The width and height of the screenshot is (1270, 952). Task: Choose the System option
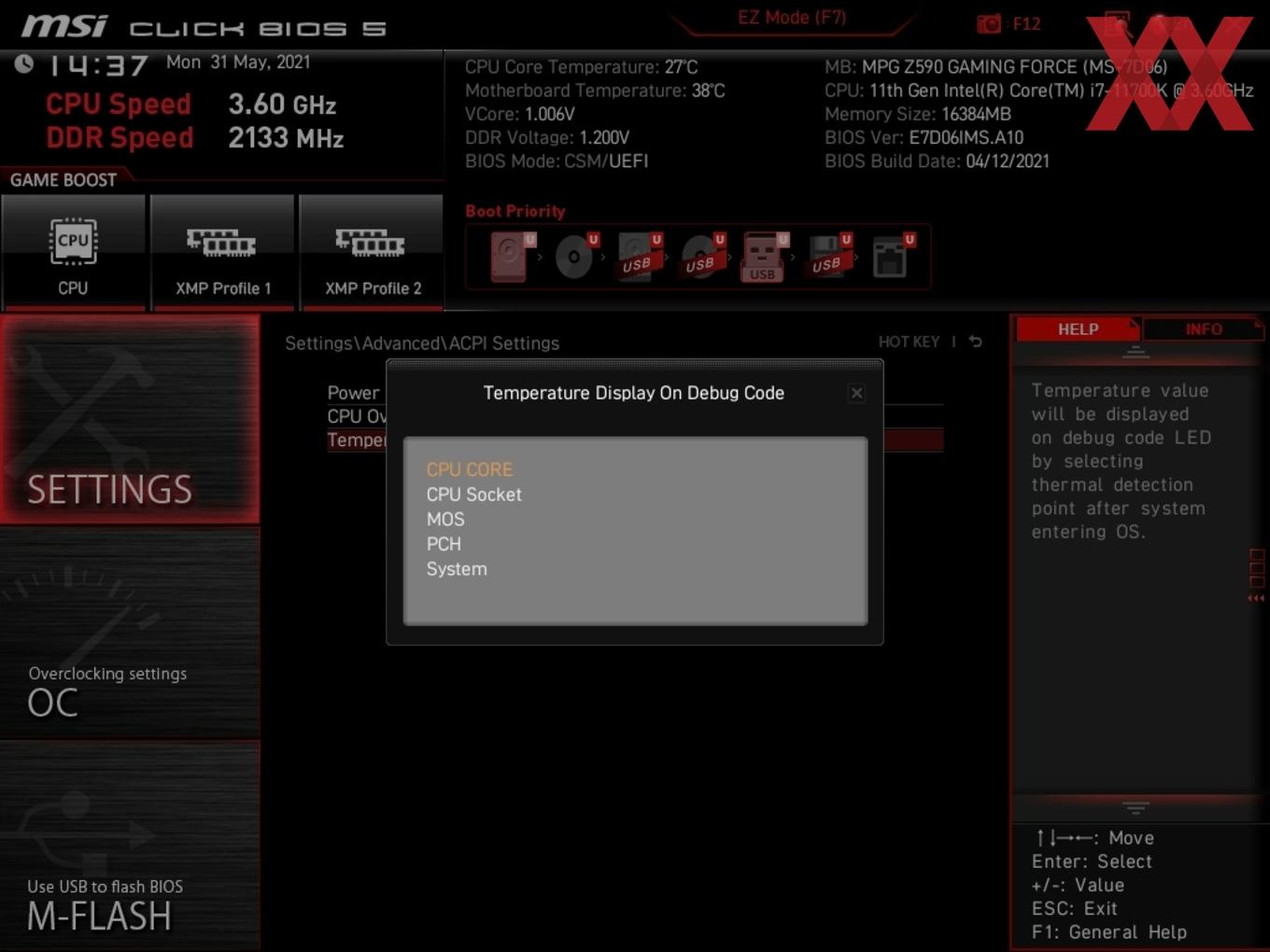pyautogui.click(x=457, y=569)
